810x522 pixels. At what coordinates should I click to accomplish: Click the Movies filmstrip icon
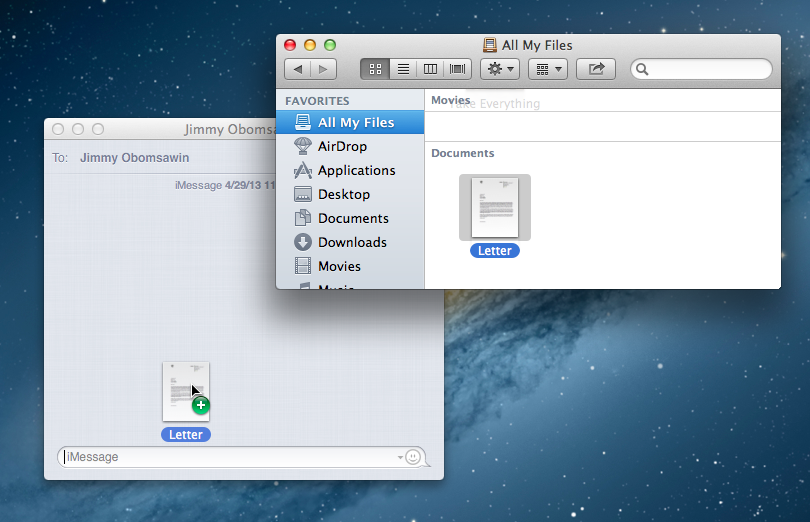coord(303,266)
